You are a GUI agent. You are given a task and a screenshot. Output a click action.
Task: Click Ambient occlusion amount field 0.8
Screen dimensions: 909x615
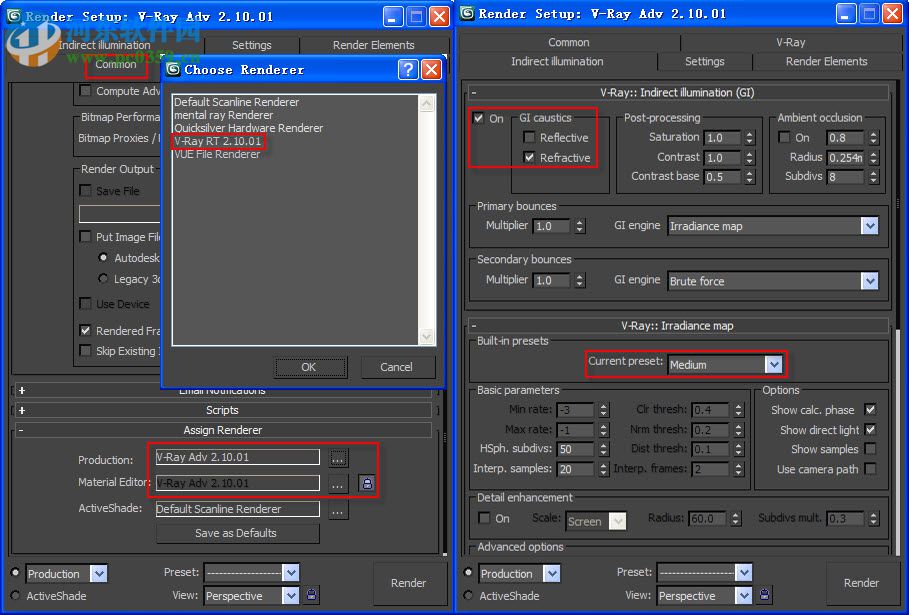846,138
